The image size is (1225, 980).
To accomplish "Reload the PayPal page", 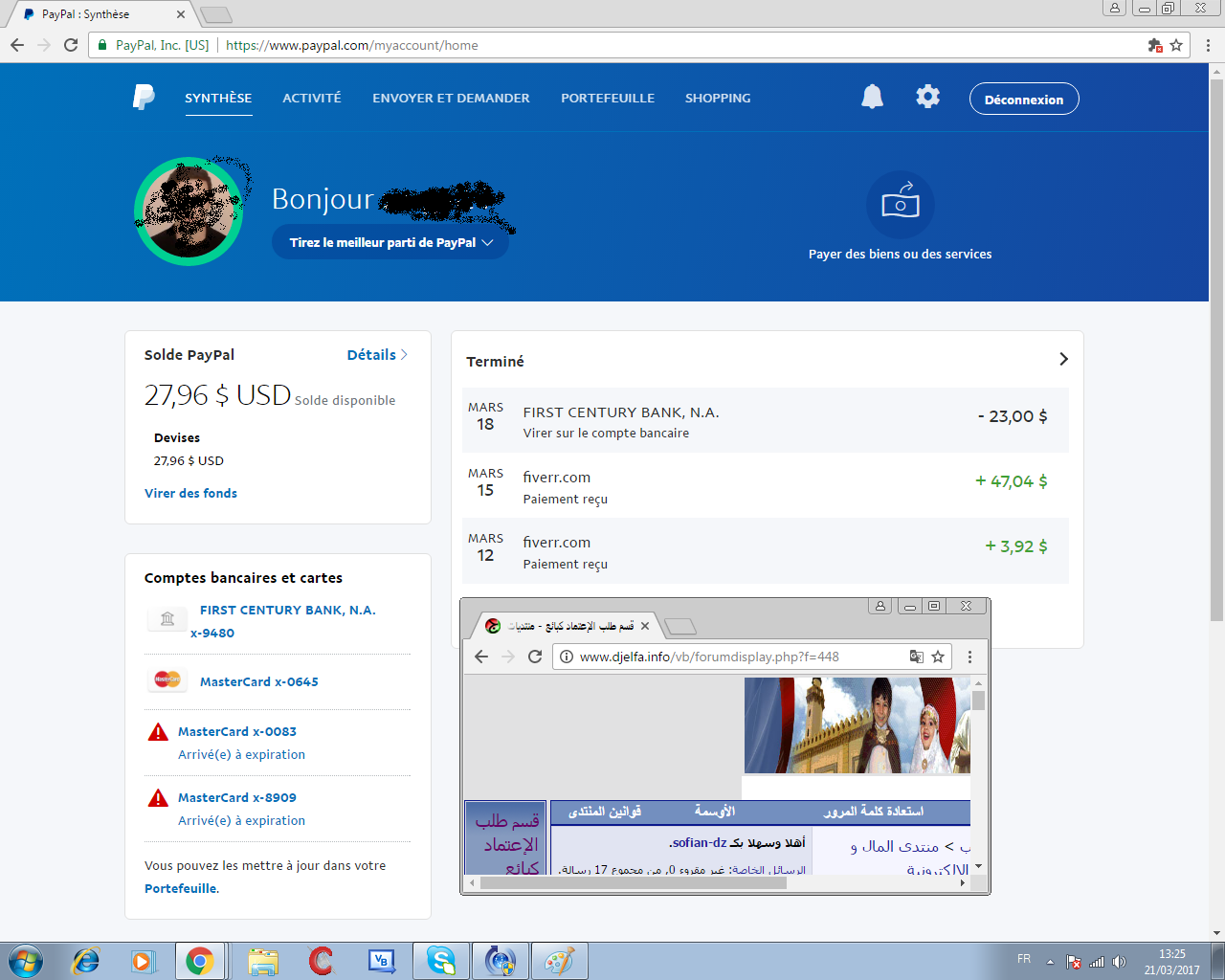I will pos(71,45).
